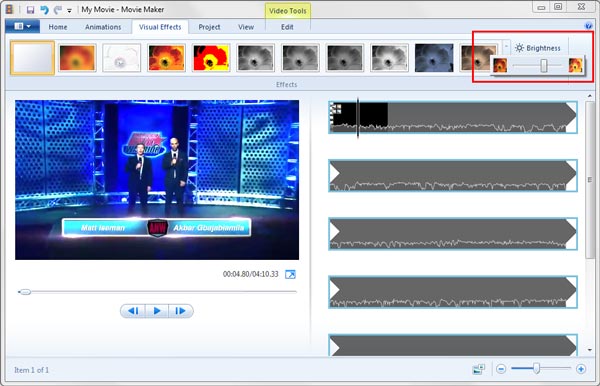Click the zoom in plus button
Screen dimensions: 600x386
coord(581,369)
